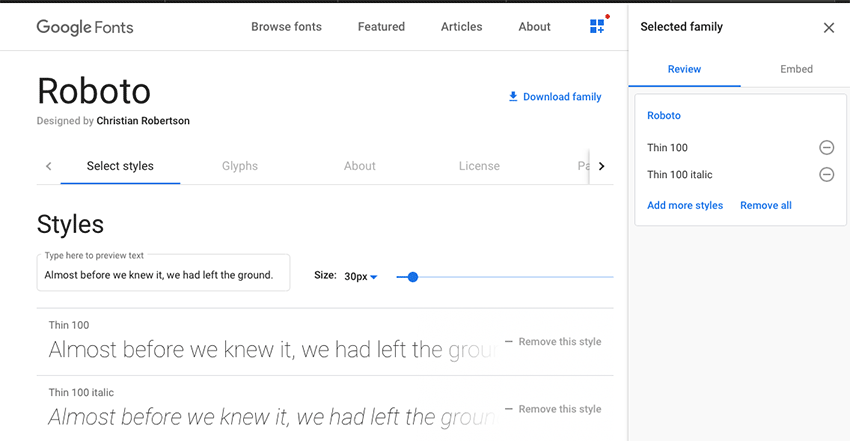Click the font size slider handle
The width and height of the screenshot is (850, 441).
(413, 277)
